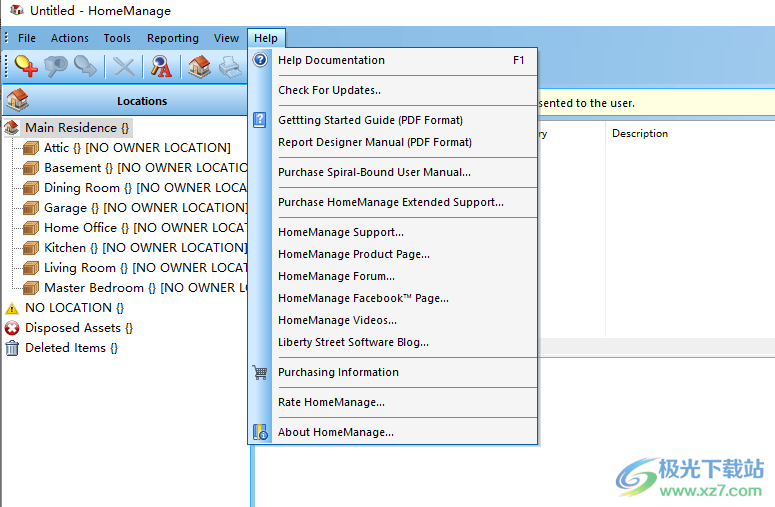Click the Home Office box icon
The height and width of the screenshot is (507, 775).
tap(31, 228)
